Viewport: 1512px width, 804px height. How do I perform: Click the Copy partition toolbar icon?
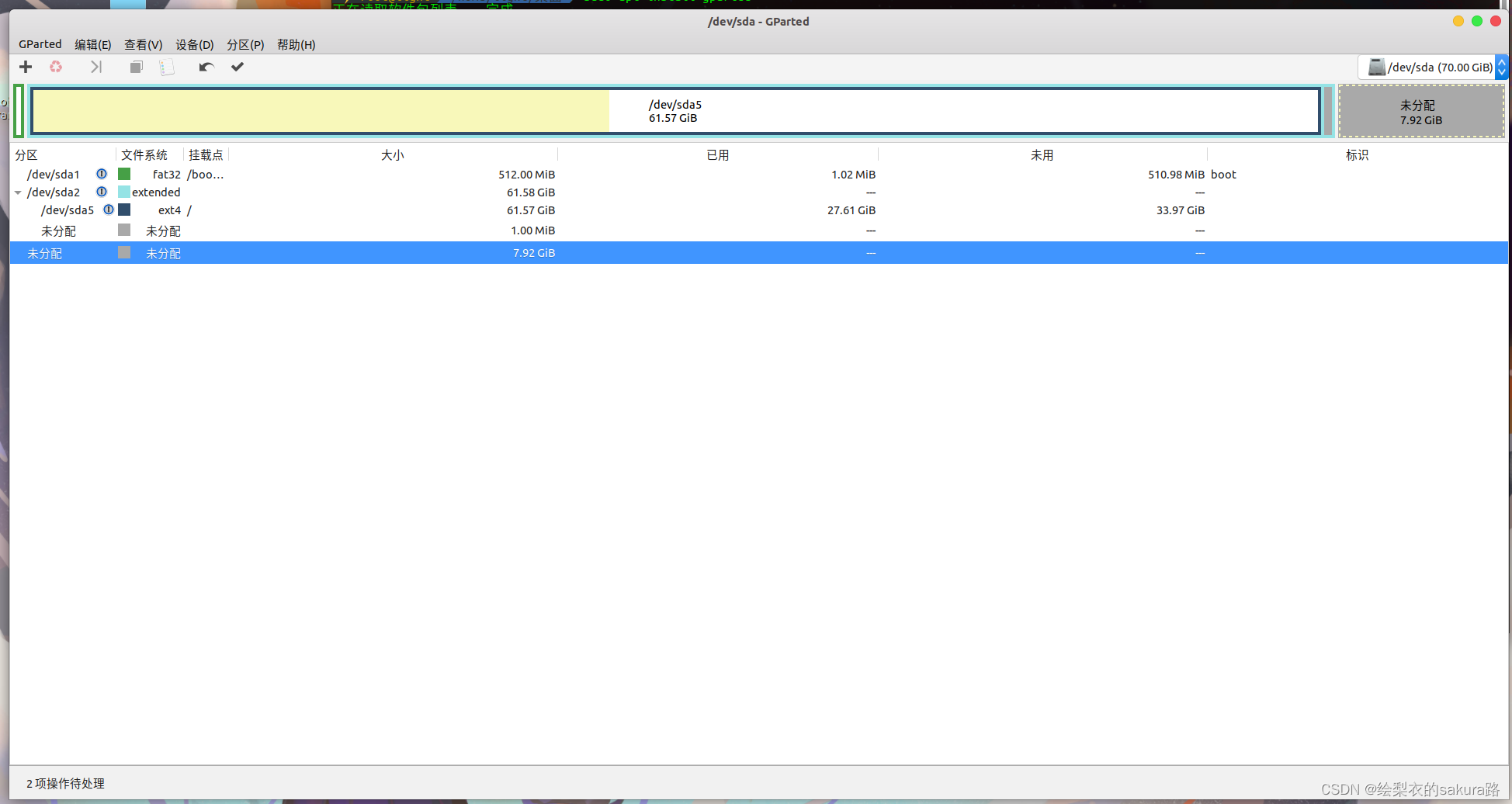pyautogui.click(x=136, y=67)
